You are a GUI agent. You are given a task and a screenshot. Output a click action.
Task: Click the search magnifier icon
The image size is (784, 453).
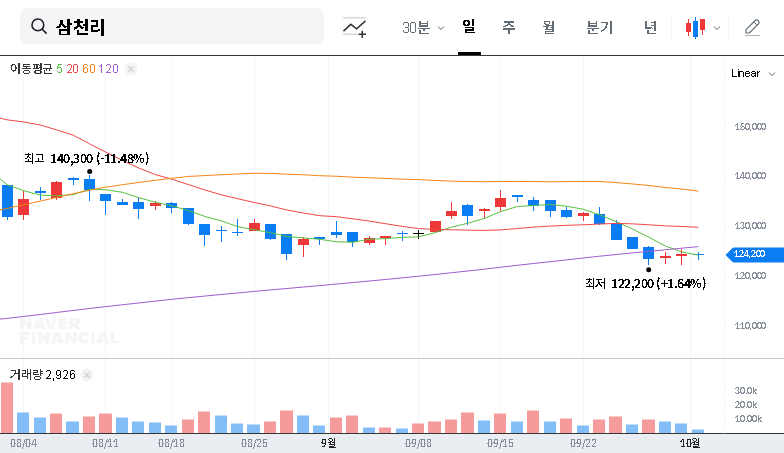(x=40, y=27)
